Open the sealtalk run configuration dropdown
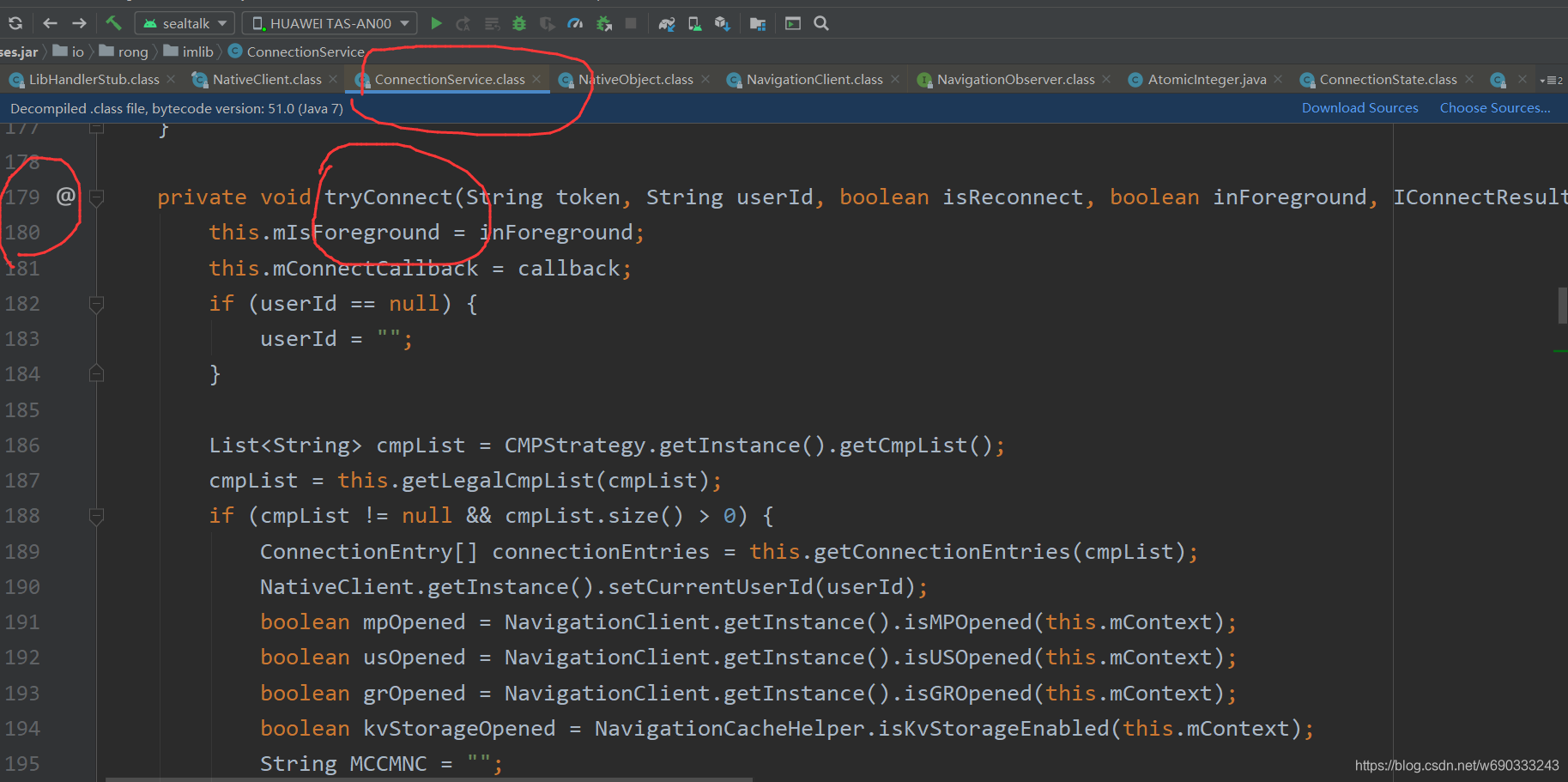The width and height of the screenshot is (1568, 782). tap(185, 23)
